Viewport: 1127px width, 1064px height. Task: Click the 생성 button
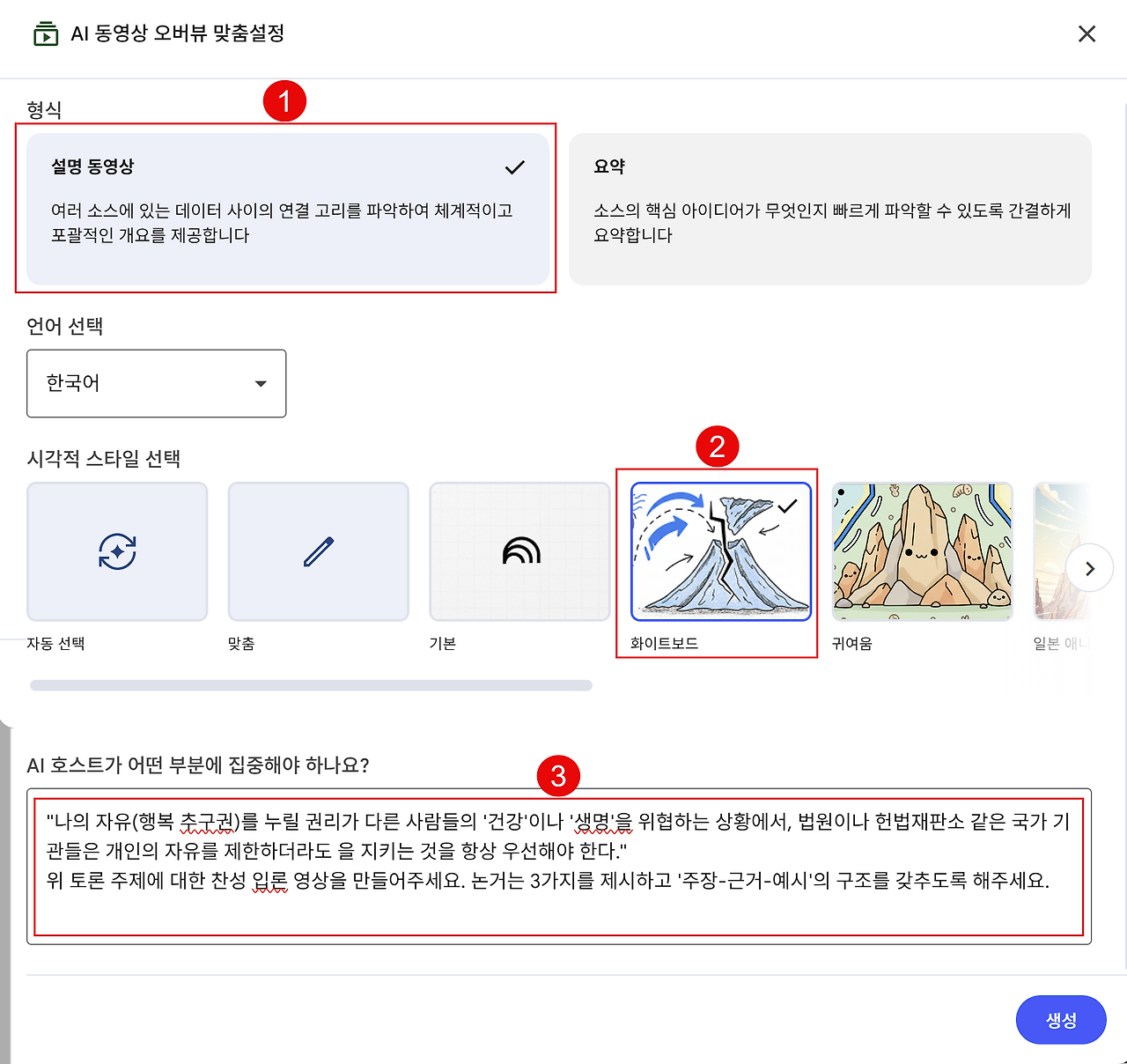point(1061,1020)
